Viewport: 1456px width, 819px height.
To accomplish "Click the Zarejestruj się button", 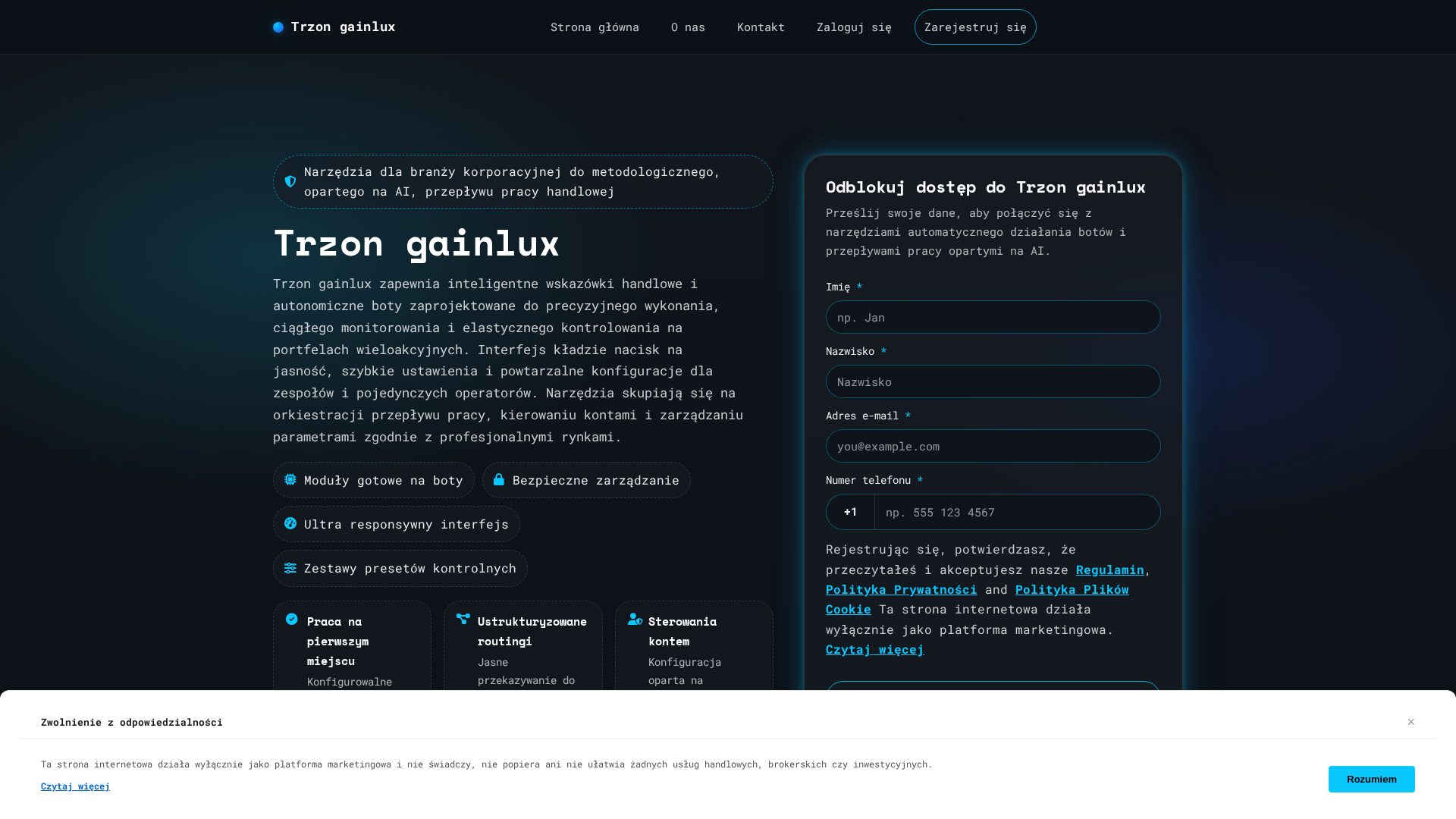I will tap(975, 27).
